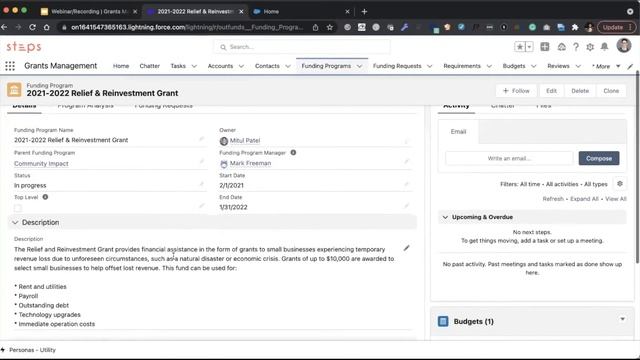Screen dimensions: 640x360
Task: Bookmark this page with star icon
Action: [329, 27]
